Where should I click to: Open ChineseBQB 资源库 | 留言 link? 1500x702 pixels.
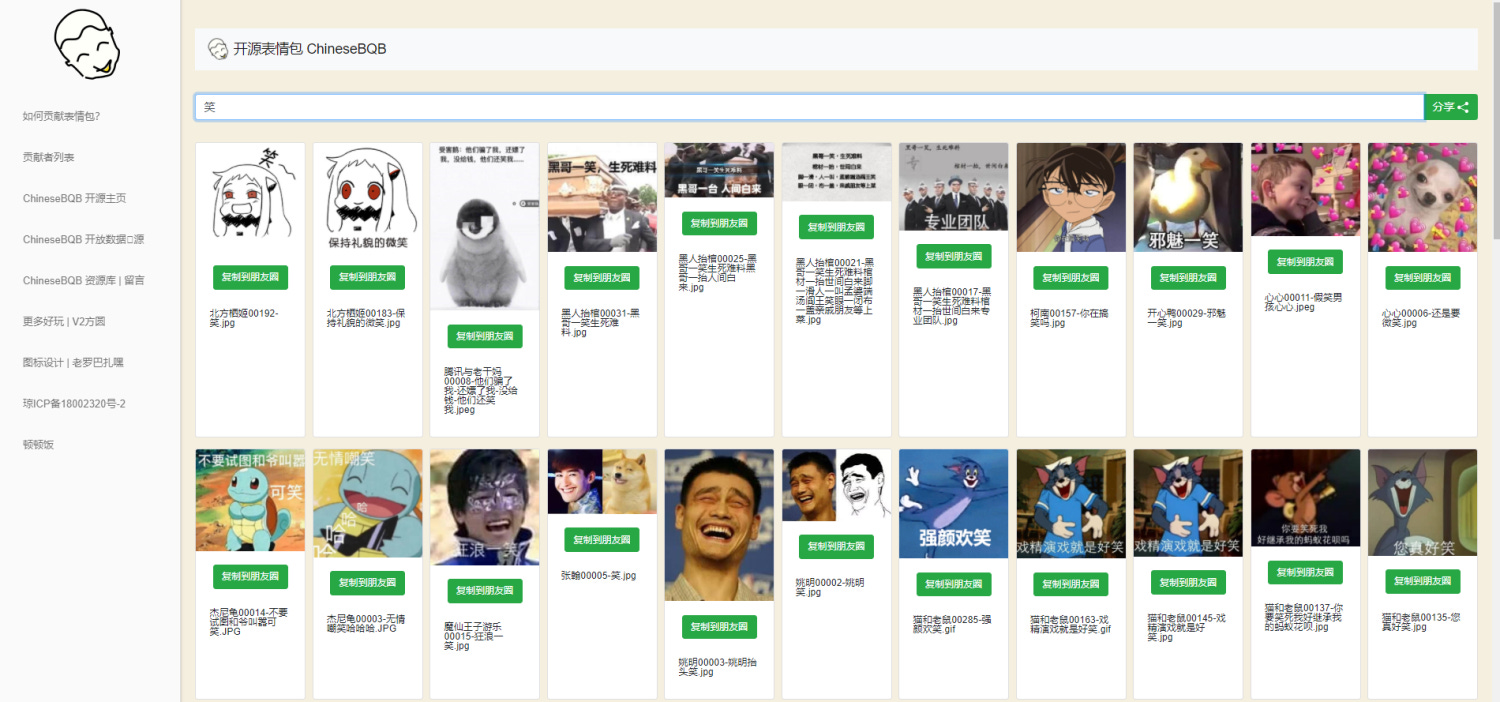[x=83, y=280]
